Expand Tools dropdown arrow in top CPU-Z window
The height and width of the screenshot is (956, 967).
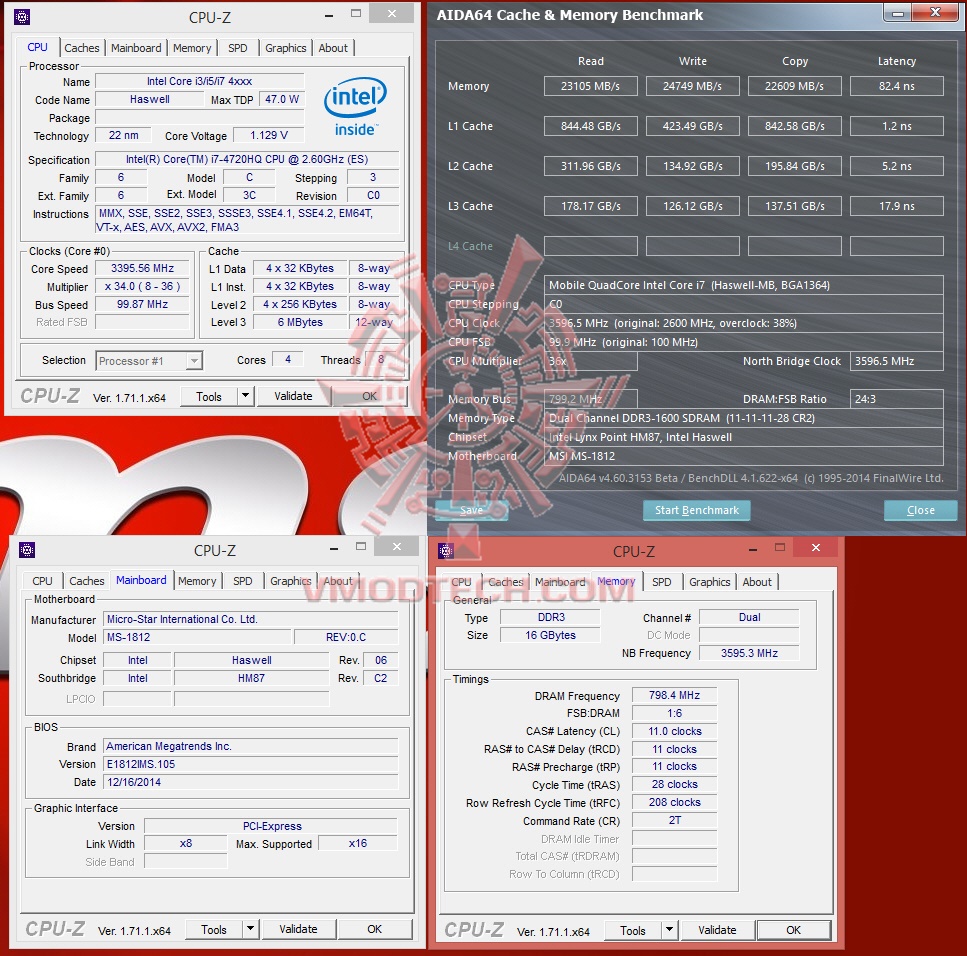click(245, 396)
